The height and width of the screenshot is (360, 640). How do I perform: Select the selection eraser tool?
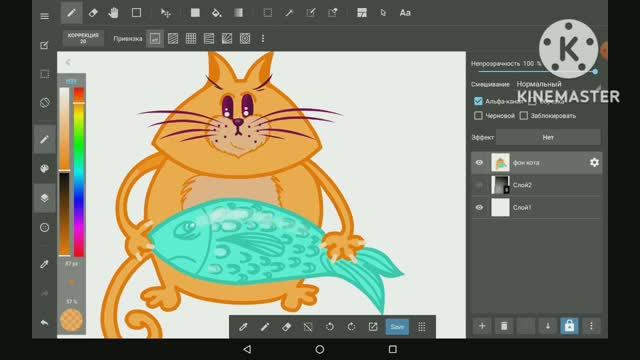point(333,13)
